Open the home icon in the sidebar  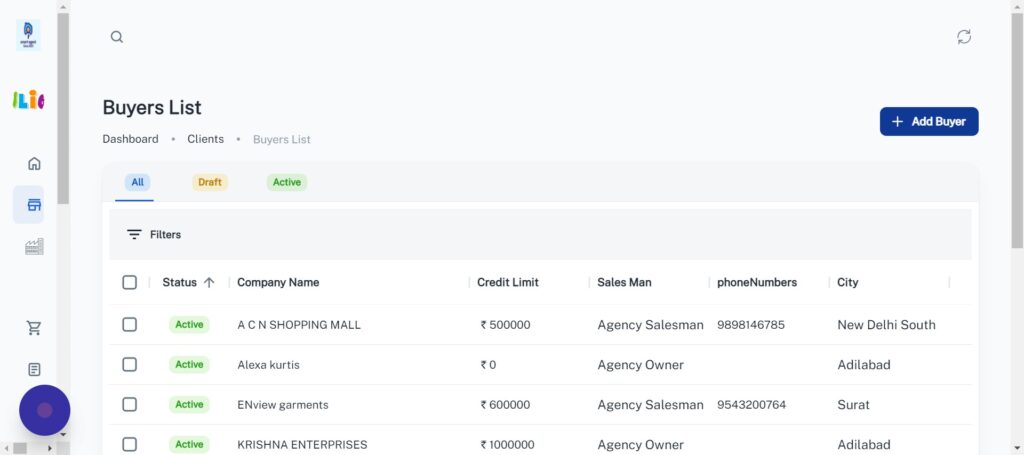coord(34,164)
